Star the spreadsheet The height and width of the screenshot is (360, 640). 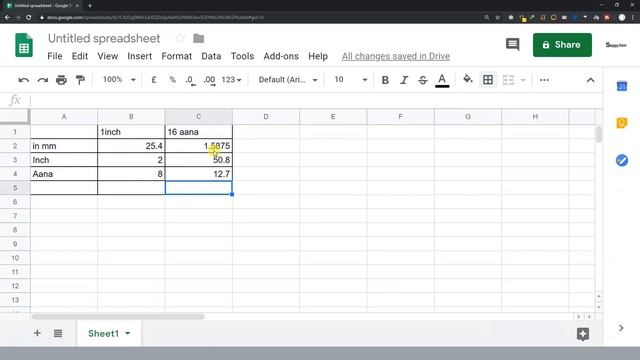(180, 38)
